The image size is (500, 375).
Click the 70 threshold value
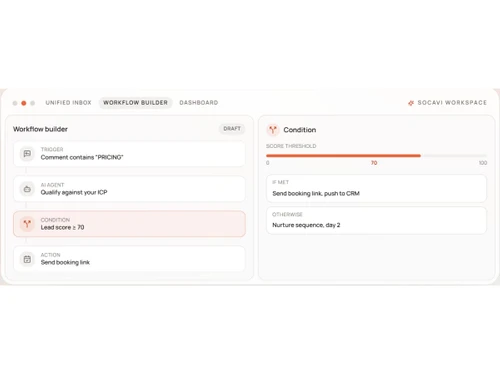tap(374, 163)
